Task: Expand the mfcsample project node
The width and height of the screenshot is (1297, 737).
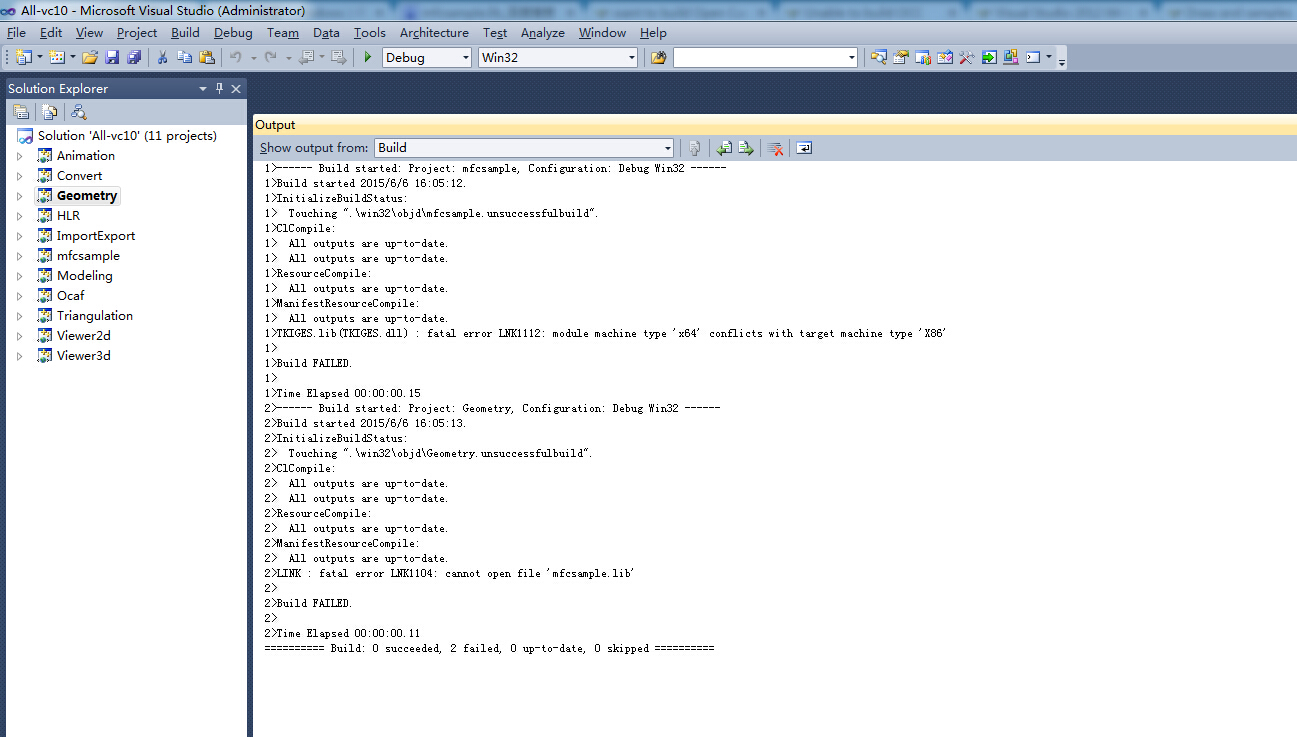Action: 19,256
